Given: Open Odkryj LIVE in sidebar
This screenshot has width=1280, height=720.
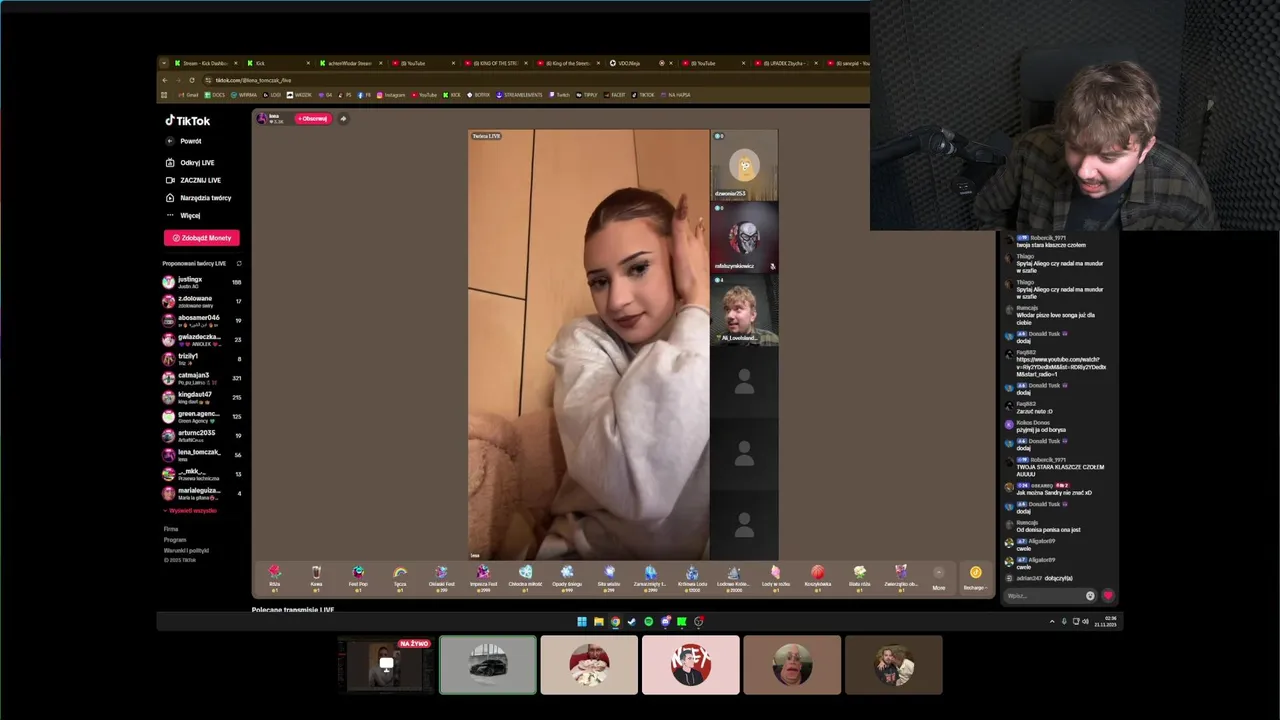Looking at the screenshot, I should [x=190, y=163].
